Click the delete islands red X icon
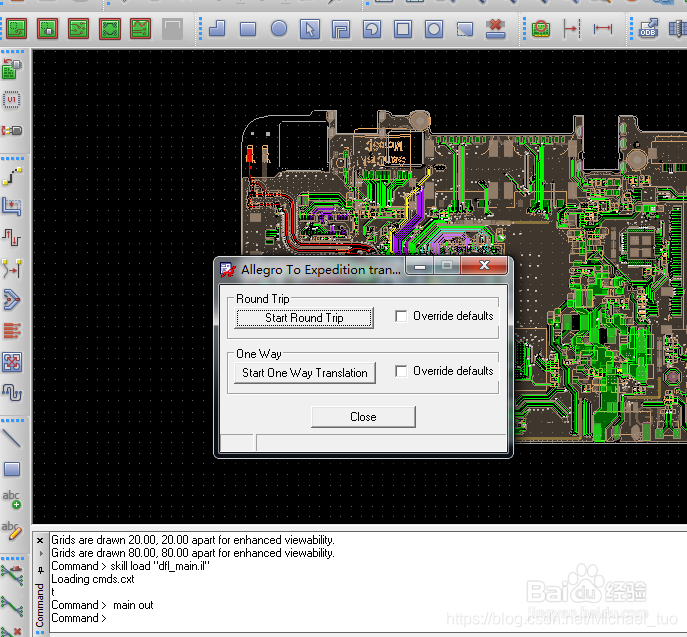 coord(496,29)
